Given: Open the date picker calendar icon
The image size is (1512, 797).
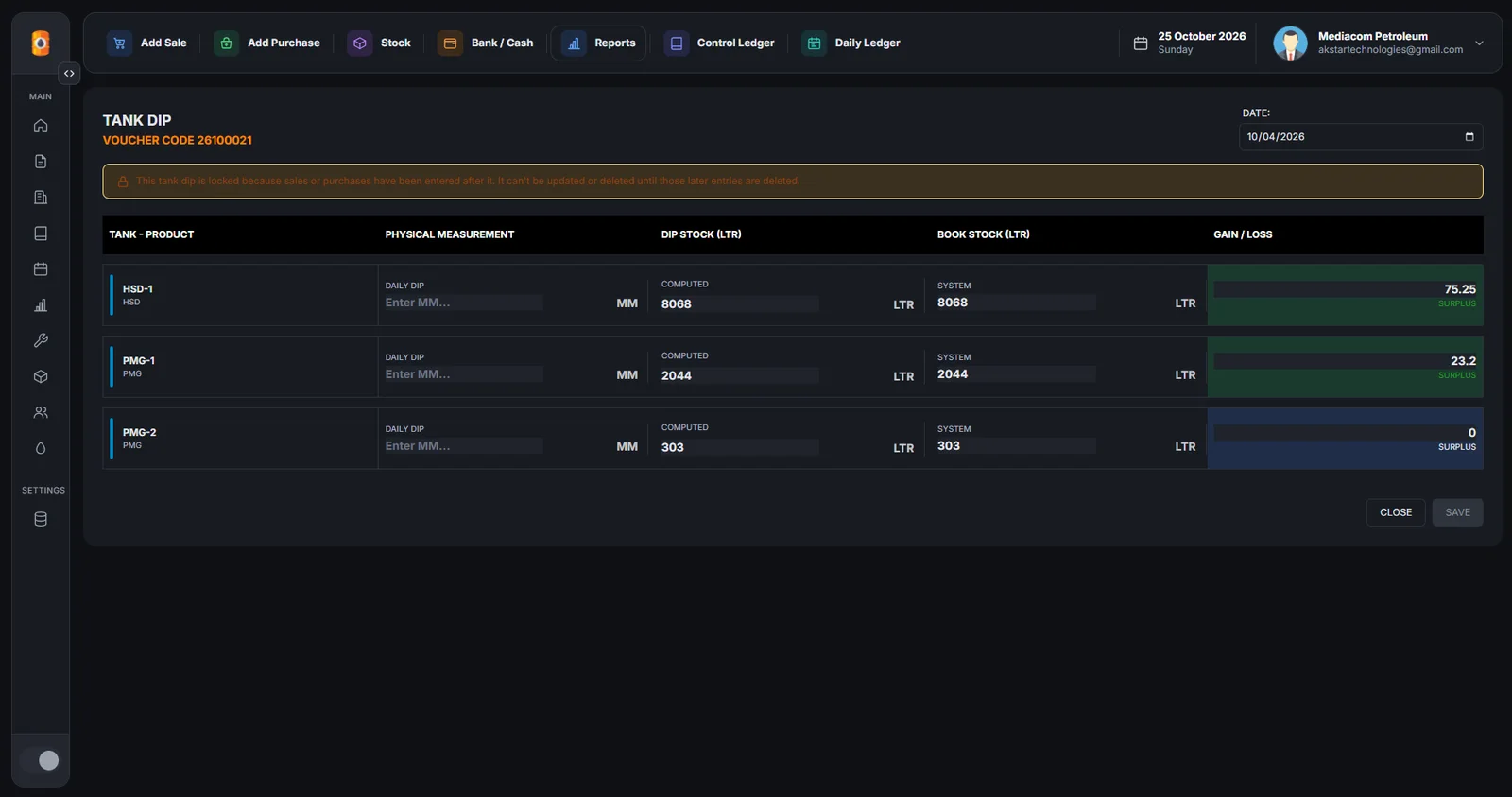Looking at the screenshot, I should (1469, 137).
